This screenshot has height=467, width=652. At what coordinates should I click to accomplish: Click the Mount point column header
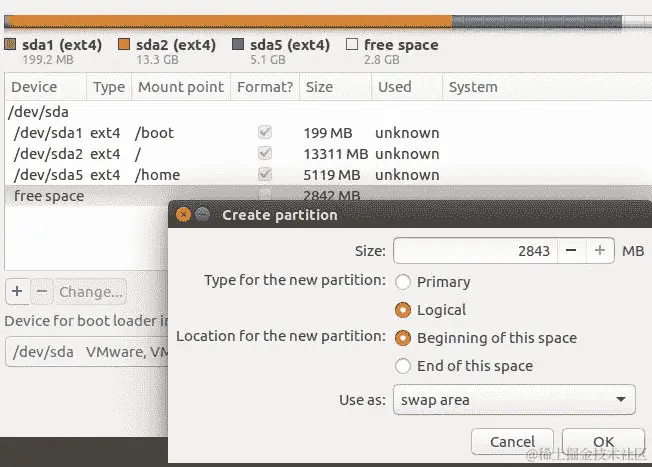181,87
